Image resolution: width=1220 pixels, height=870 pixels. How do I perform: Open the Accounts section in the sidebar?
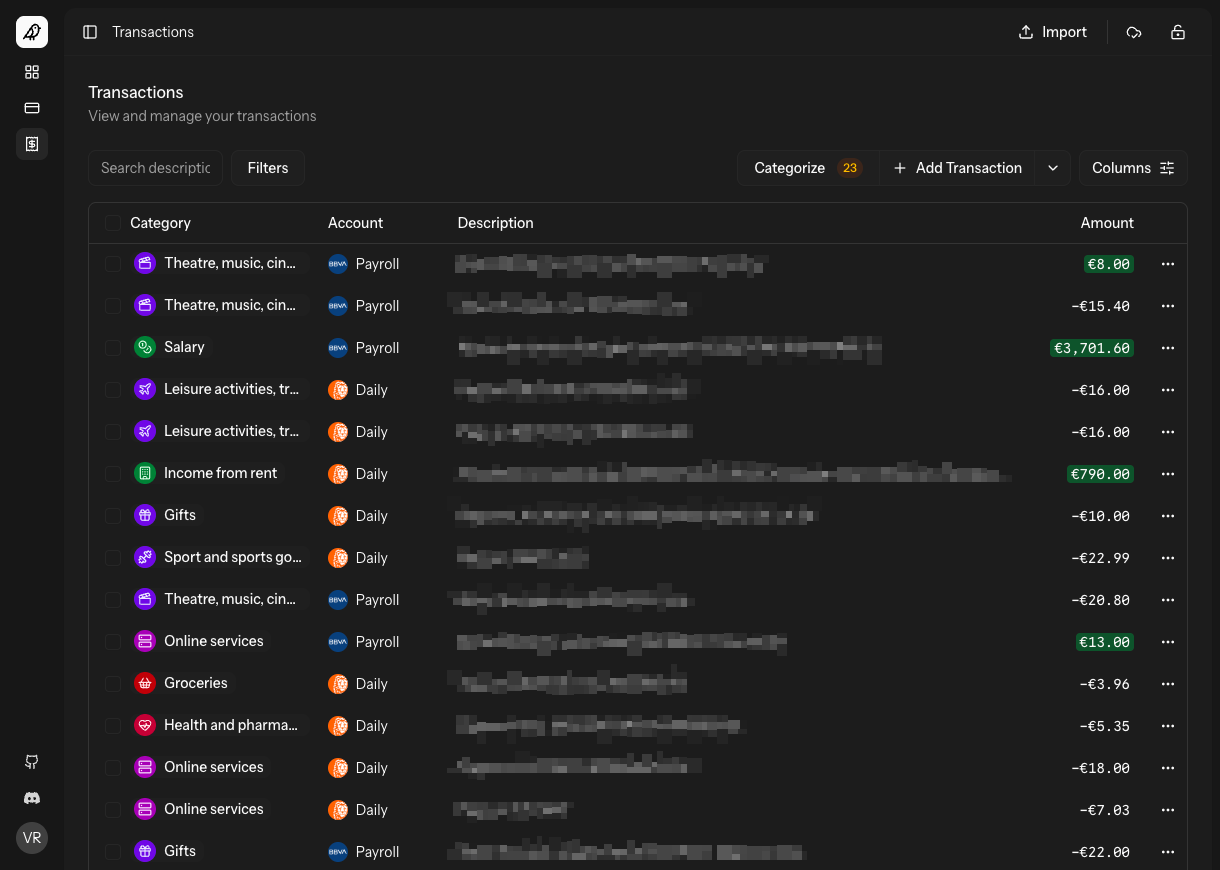coord(31,108)
